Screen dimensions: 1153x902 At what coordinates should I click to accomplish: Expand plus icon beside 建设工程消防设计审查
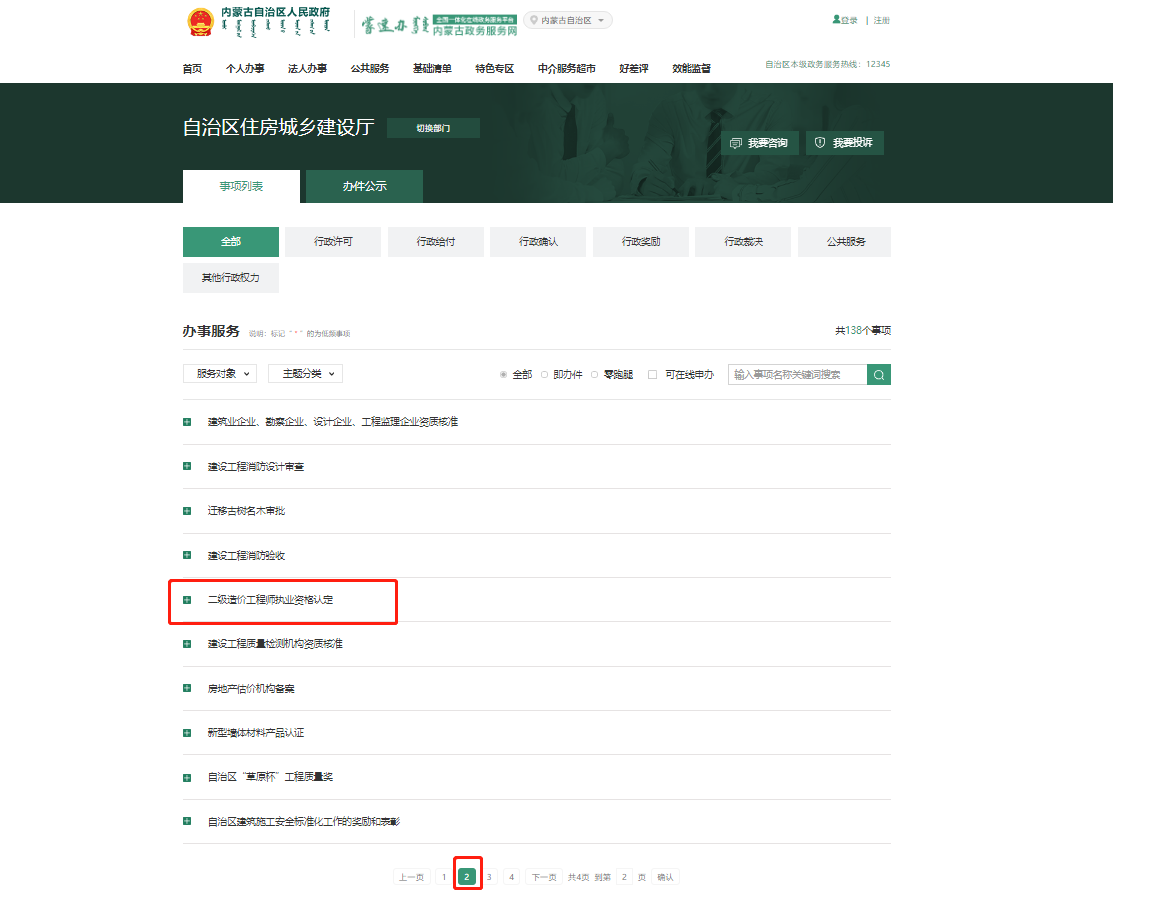[x=187, y=466]
